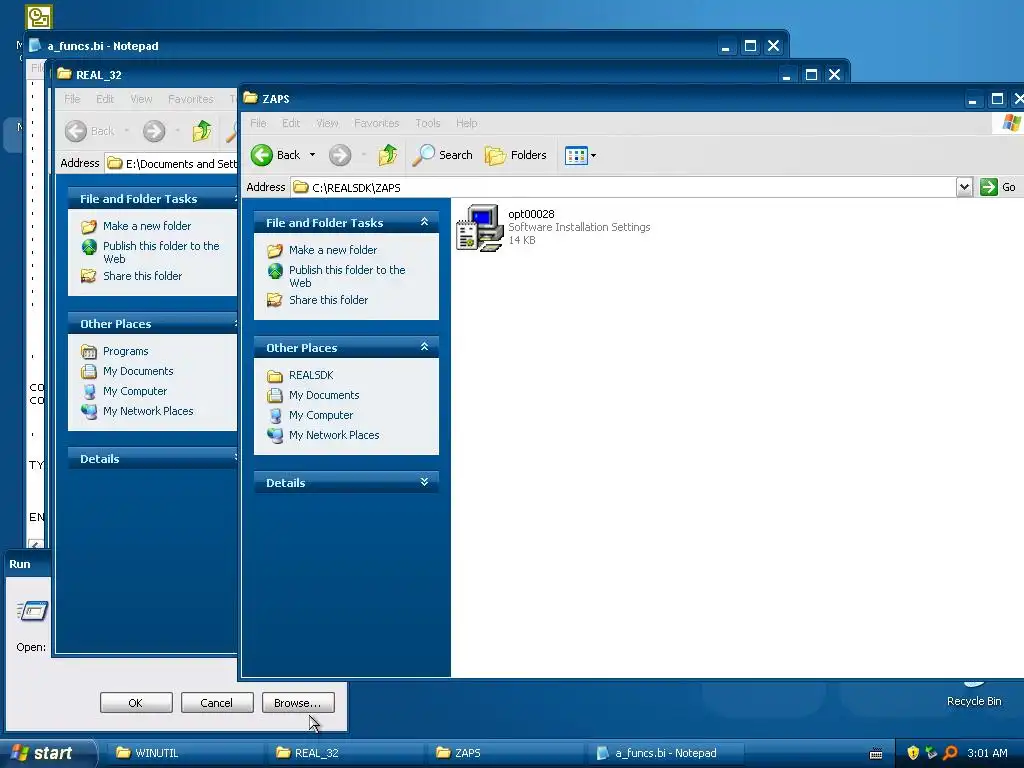1024x768 pixels.
Task: Click the REAL_32 address field
Action: [x=172, y=163]
